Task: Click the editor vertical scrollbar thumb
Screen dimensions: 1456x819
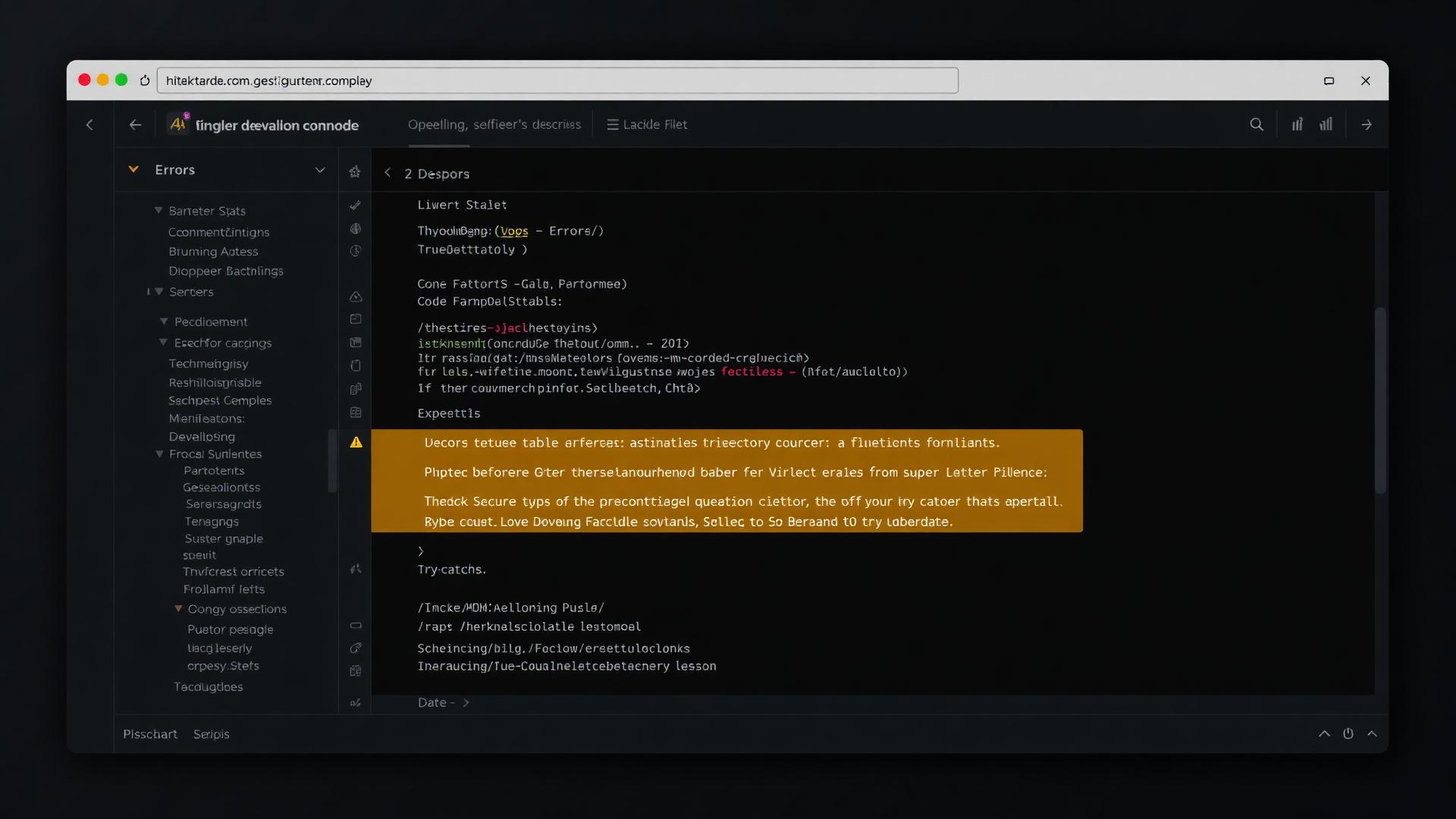Action: [x=1380, y=400]
